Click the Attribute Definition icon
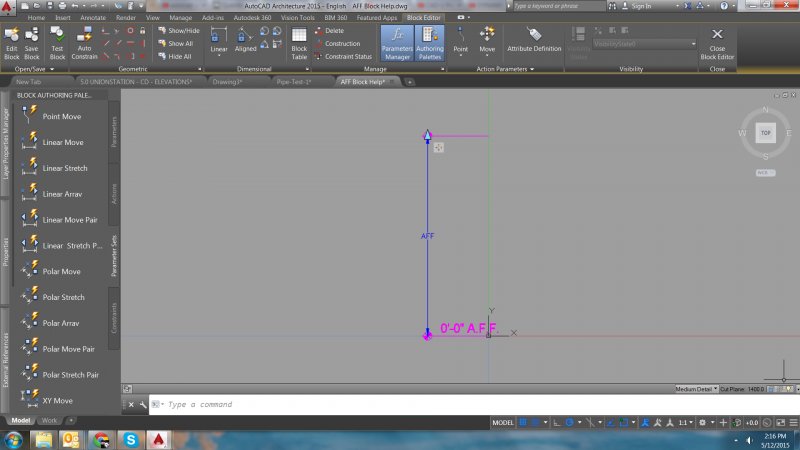This screenshot has height=450, width=800. (x=533, y=40)
